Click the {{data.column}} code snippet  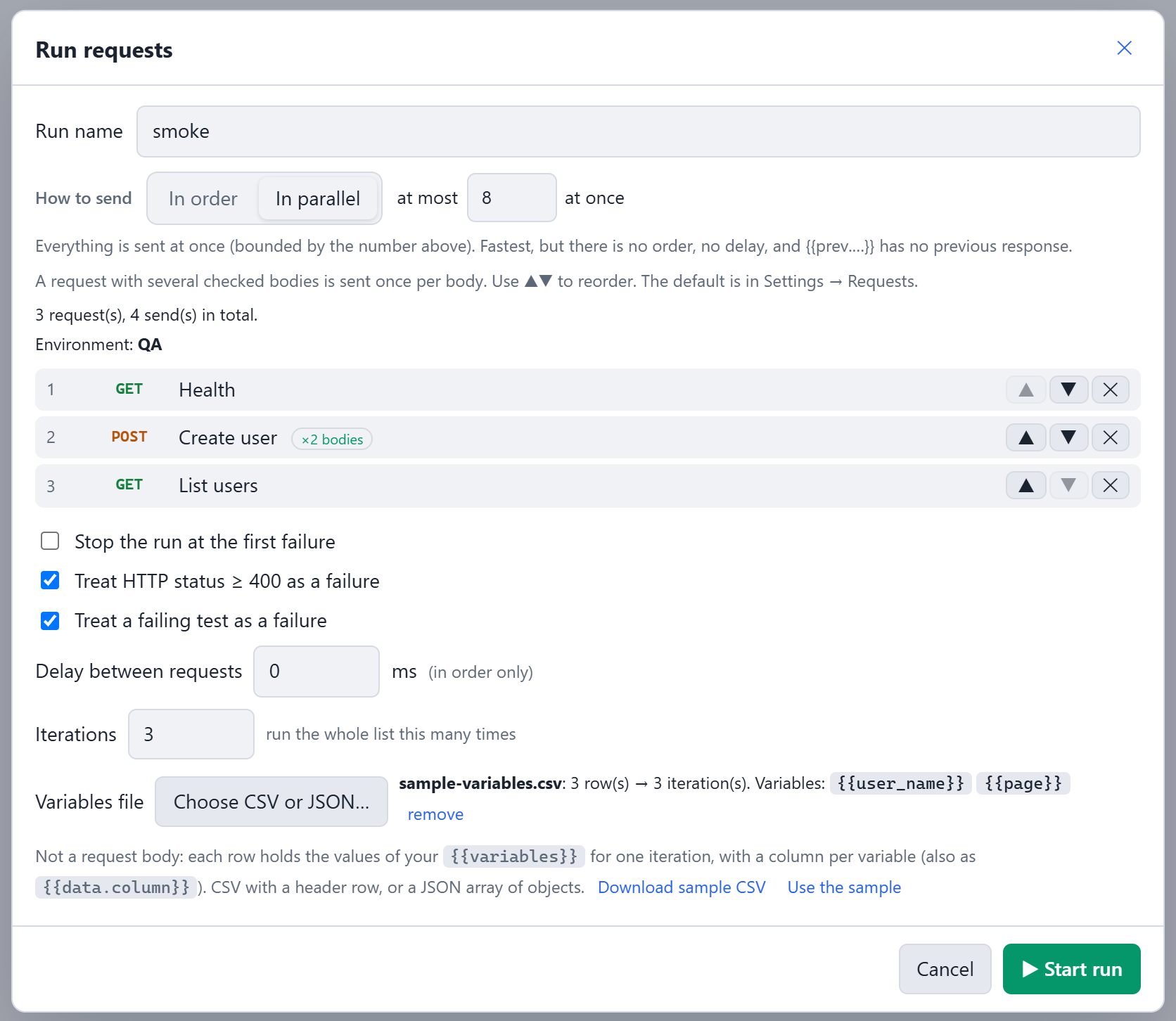point(116,887)
